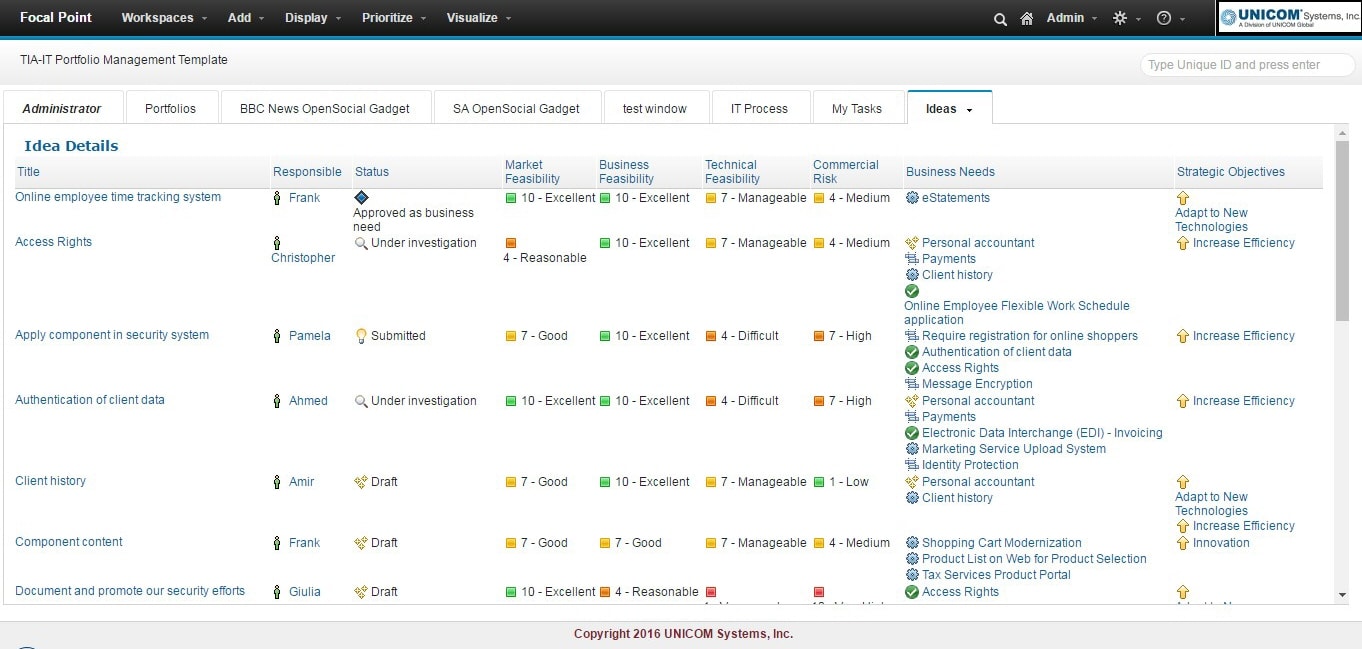Click the Focal Point brand link
This screenshot has height=649, width=1362.
pos(56,17)
